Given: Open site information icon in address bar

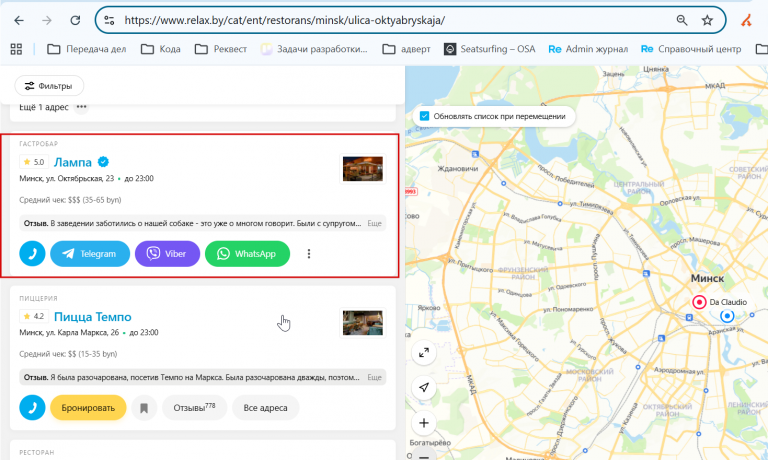Looking at the screenshot, I should point(109,20).
